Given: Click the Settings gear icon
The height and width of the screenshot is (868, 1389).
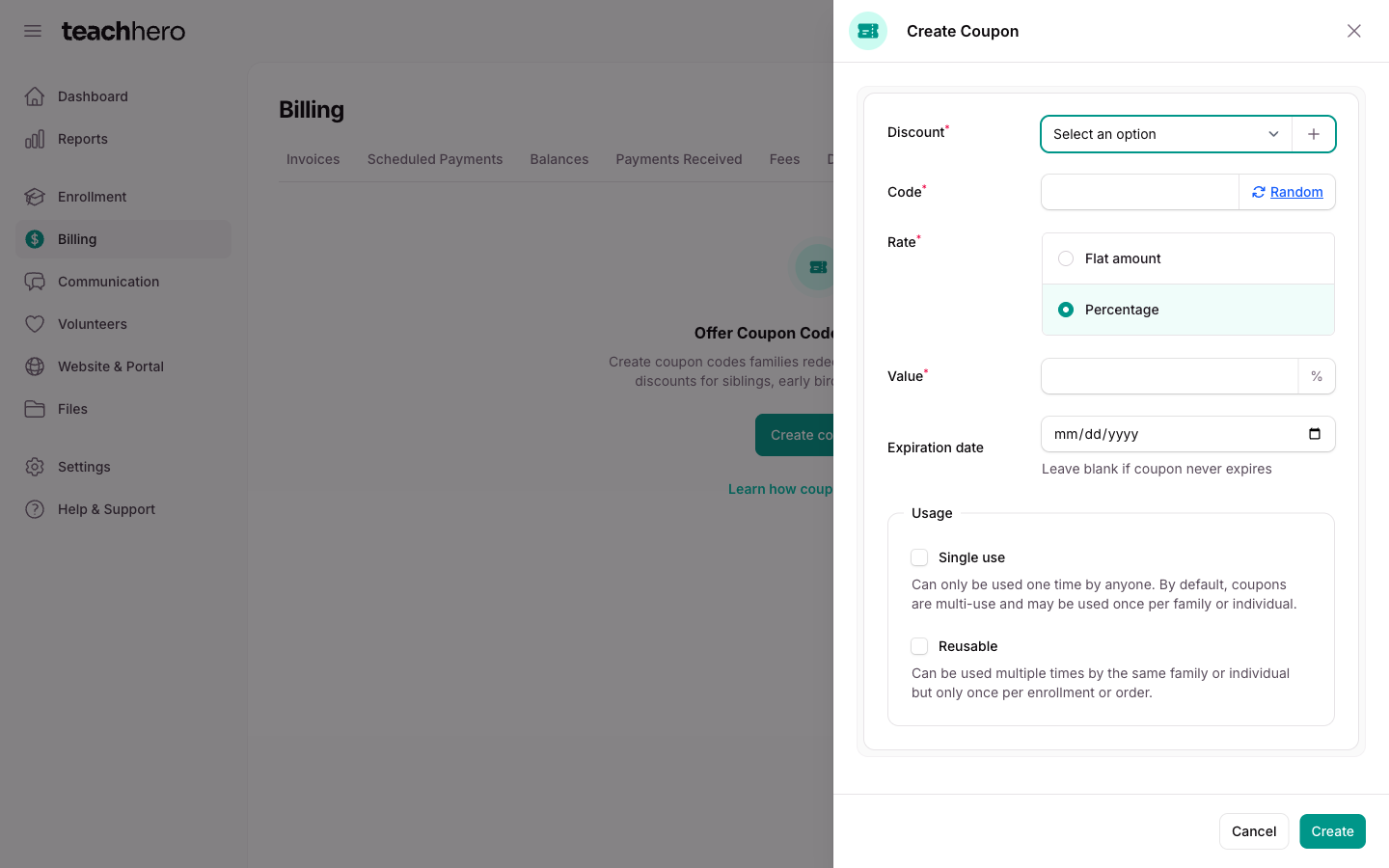Looking at the screenshot, I should tap(35, 467).
